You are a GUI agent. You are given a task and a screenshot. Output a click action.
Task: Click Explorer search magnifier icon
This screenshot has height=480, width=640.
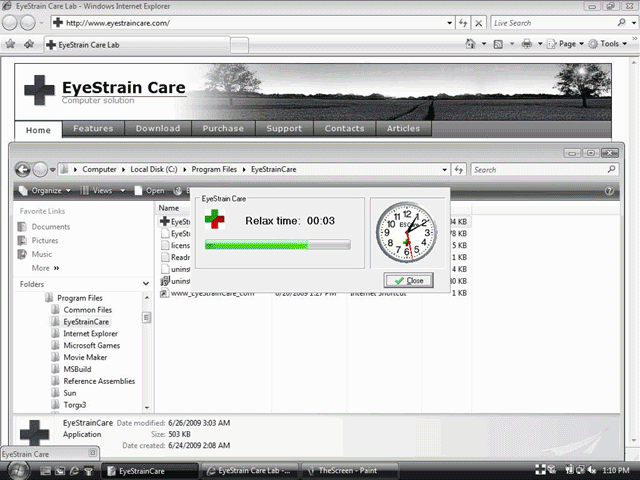[611, 169]
